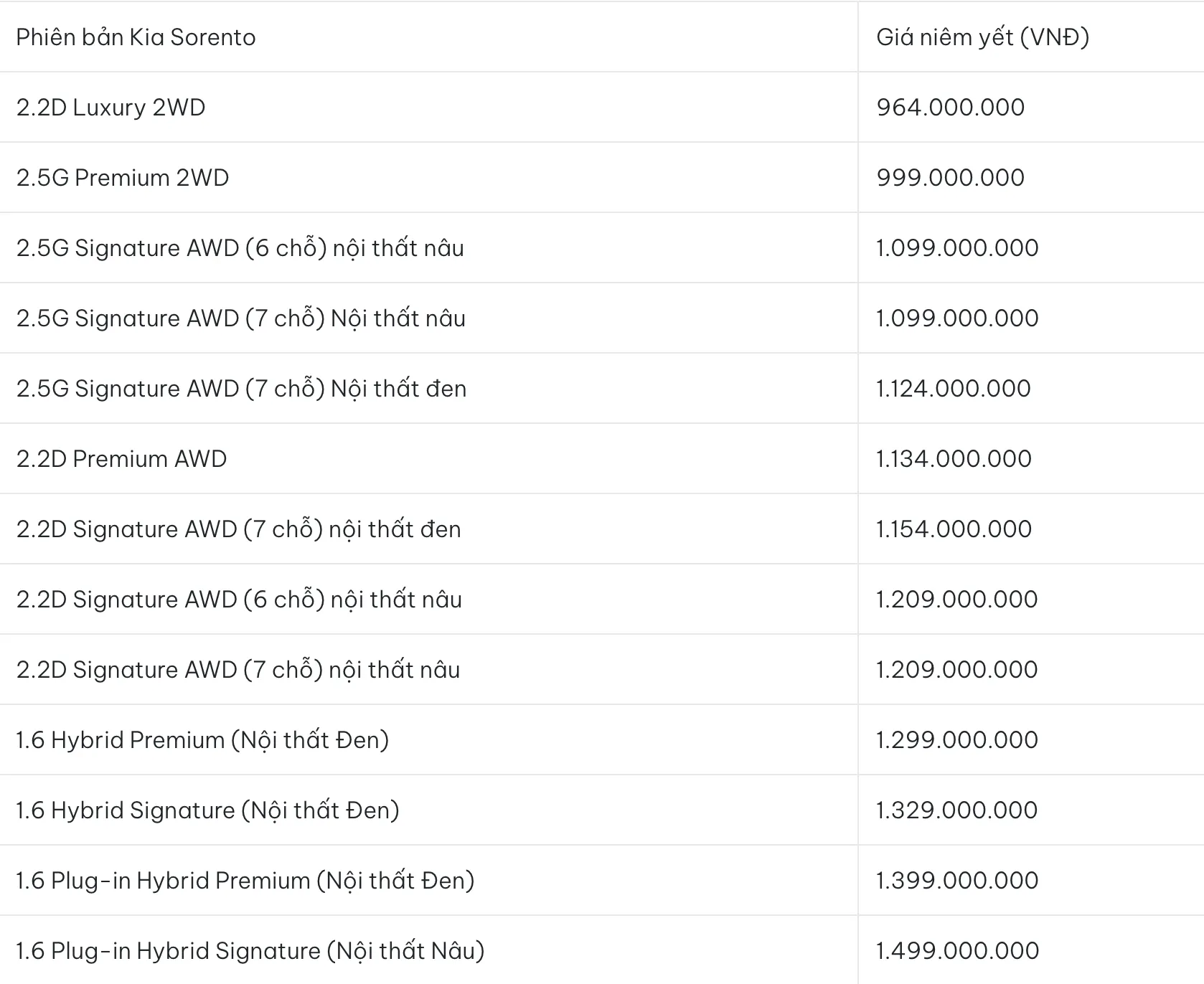Click the price 1.499.000.000
This screenshot has width=1204, height=984.
(x=957, y=951)
